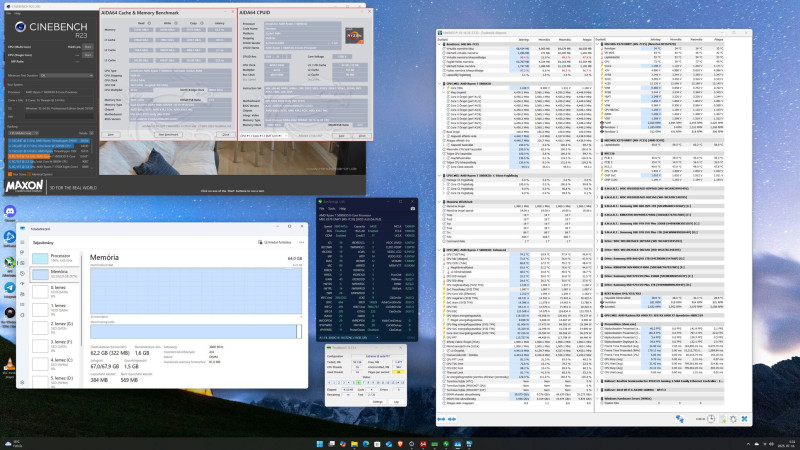Open Cinebench ranking type dropdown
800x450 pixels.
click(23, 133)
